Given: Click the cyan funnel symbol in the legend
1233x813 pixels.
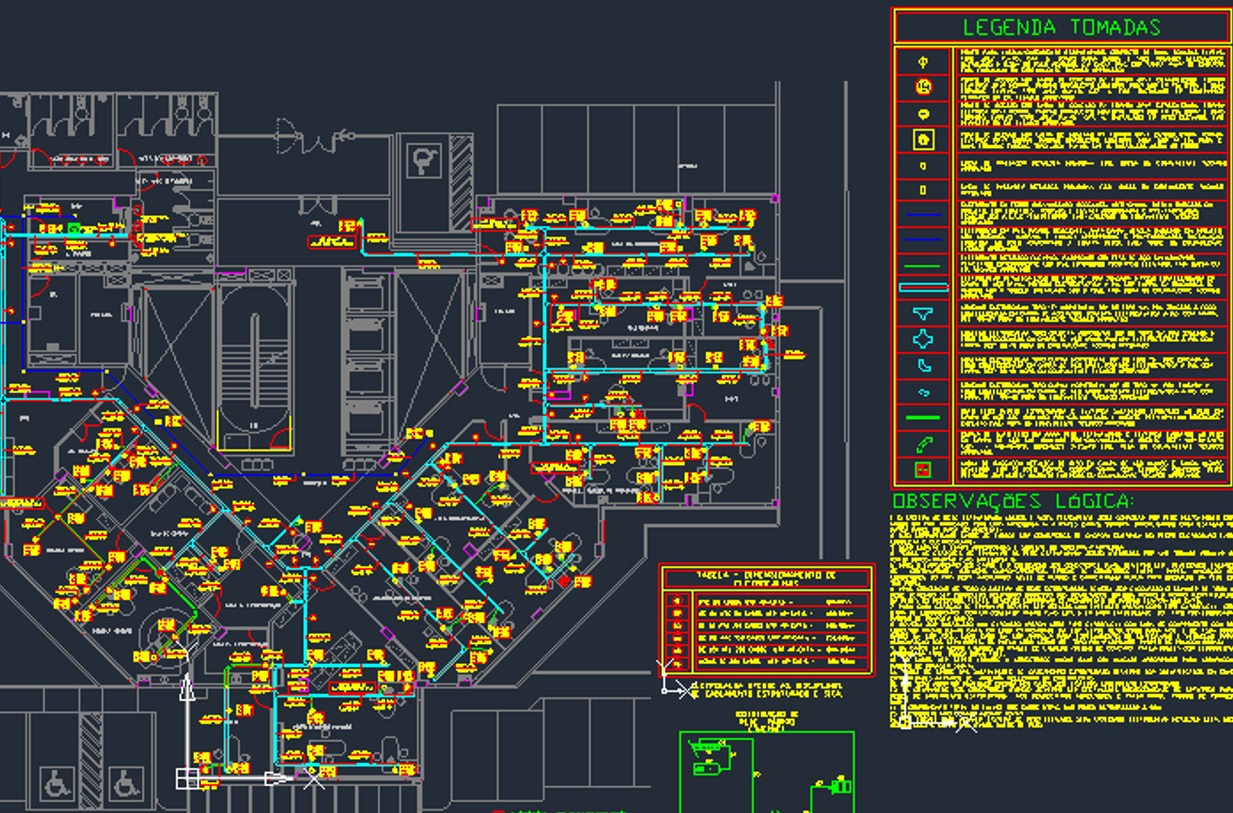Looking at the screenshot, I should point(923,314).
